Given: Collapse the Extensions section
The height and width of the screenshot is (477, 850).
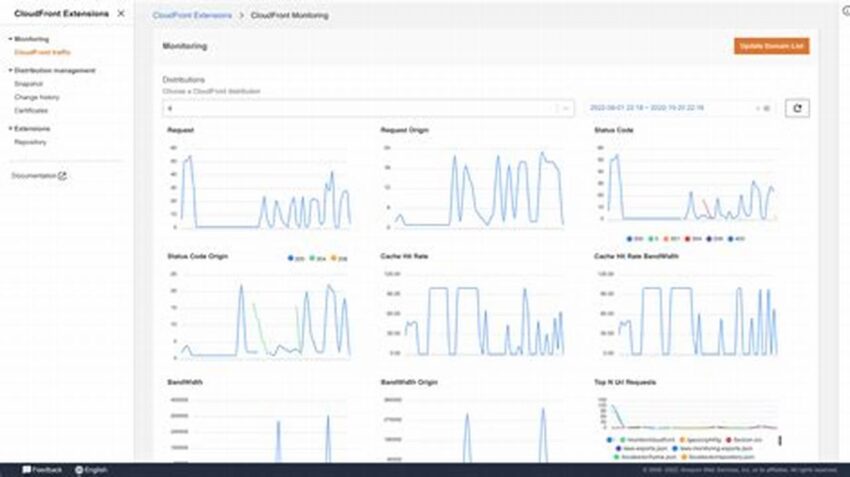Looking at the screenshot, I should pyautogui.click(x=10, y=128).
